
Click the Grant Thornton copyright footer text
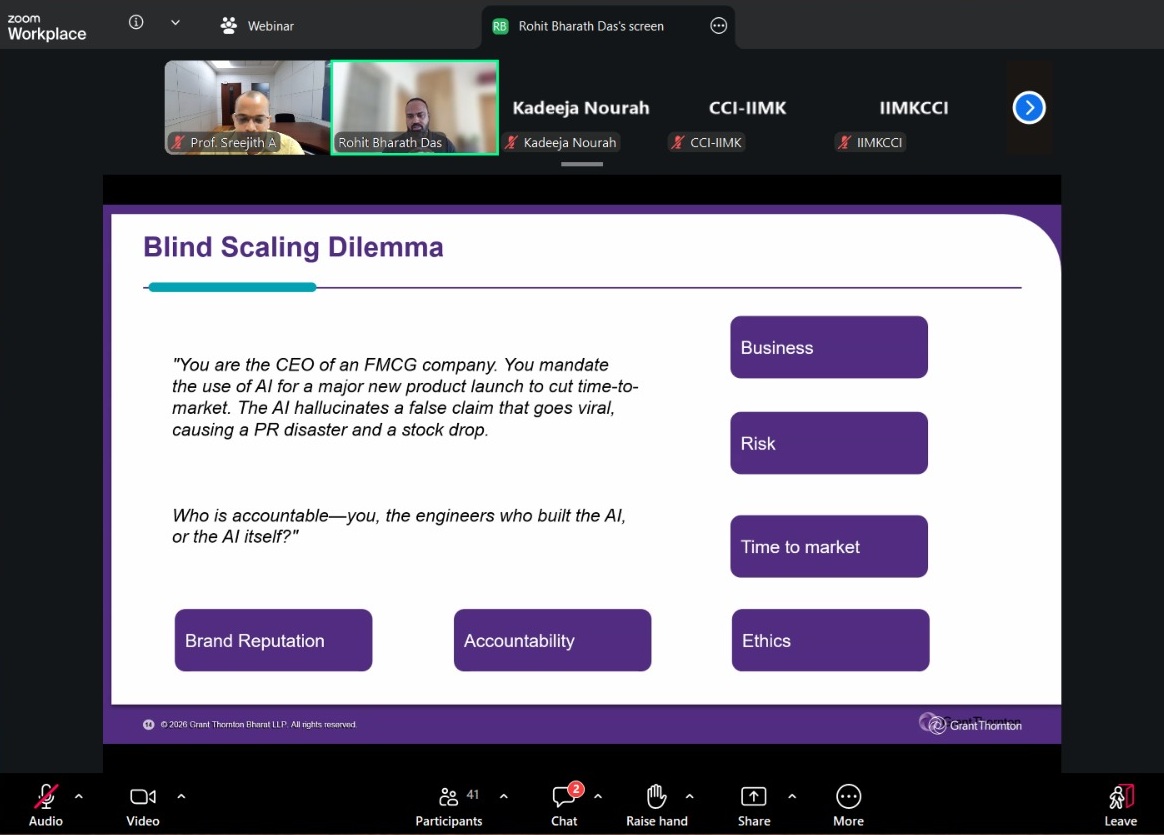tap(258, 724)
